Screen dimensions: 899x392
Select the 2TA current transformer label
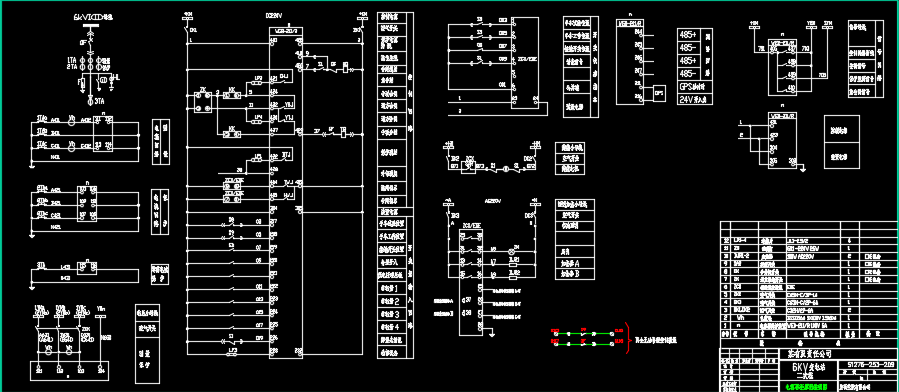[72, 67]
